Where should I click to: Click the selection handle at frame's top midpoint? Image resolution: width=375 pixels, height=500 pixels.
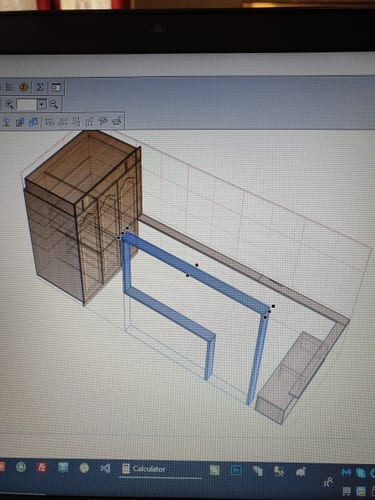point(197,265)
